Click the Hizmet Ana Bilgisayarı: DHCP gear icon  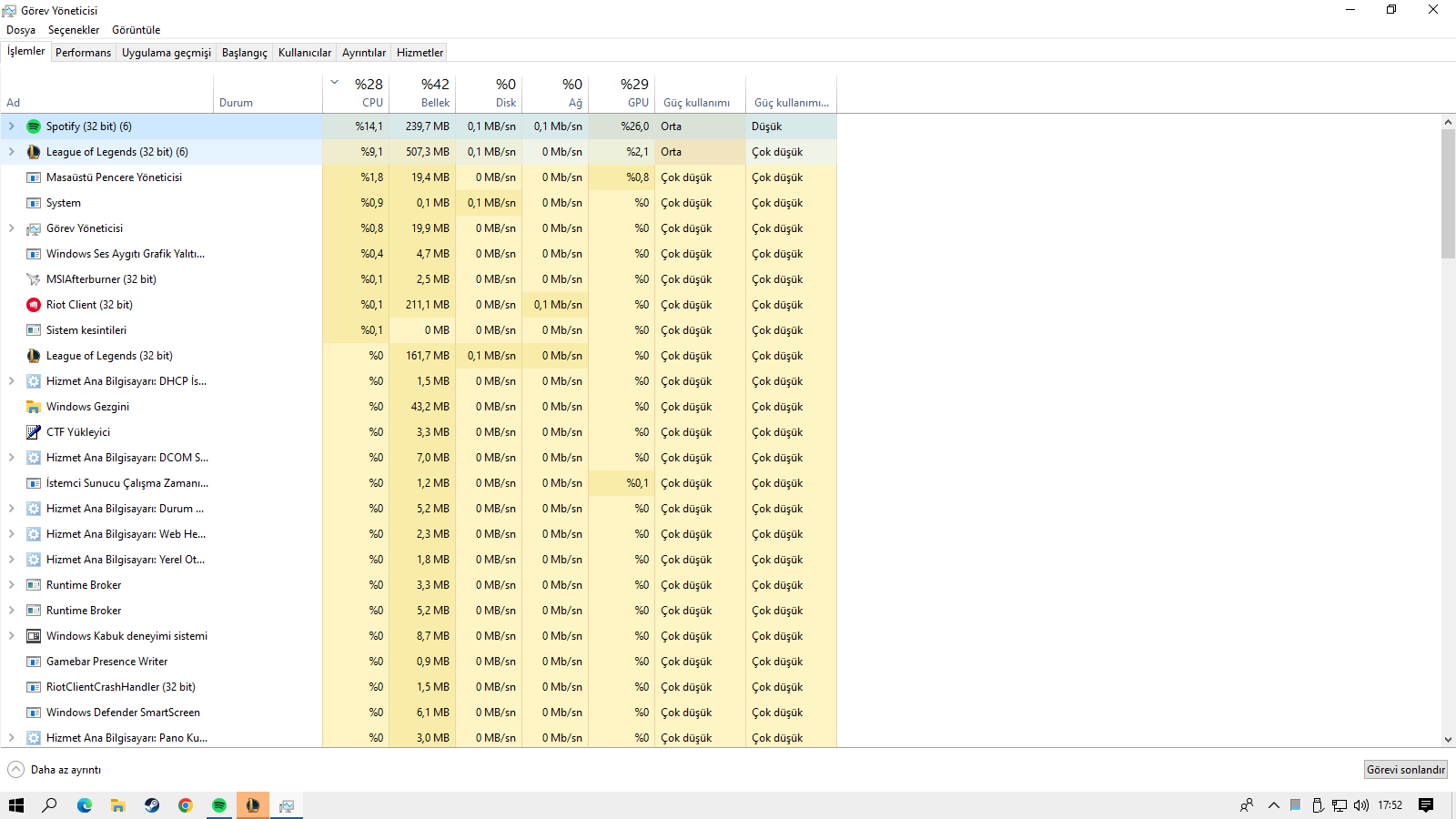pos(34,381)
